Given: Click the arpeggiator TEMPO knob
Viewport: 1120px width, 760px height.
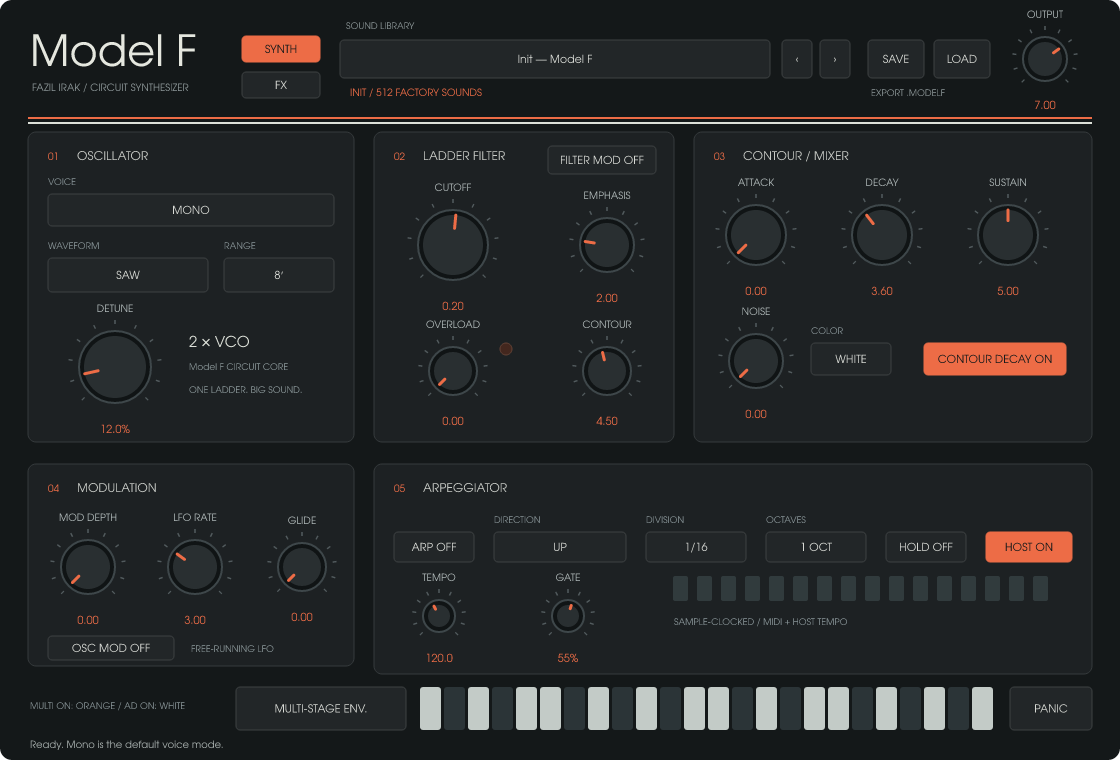Looking at the screenshot, I should 439,616.
